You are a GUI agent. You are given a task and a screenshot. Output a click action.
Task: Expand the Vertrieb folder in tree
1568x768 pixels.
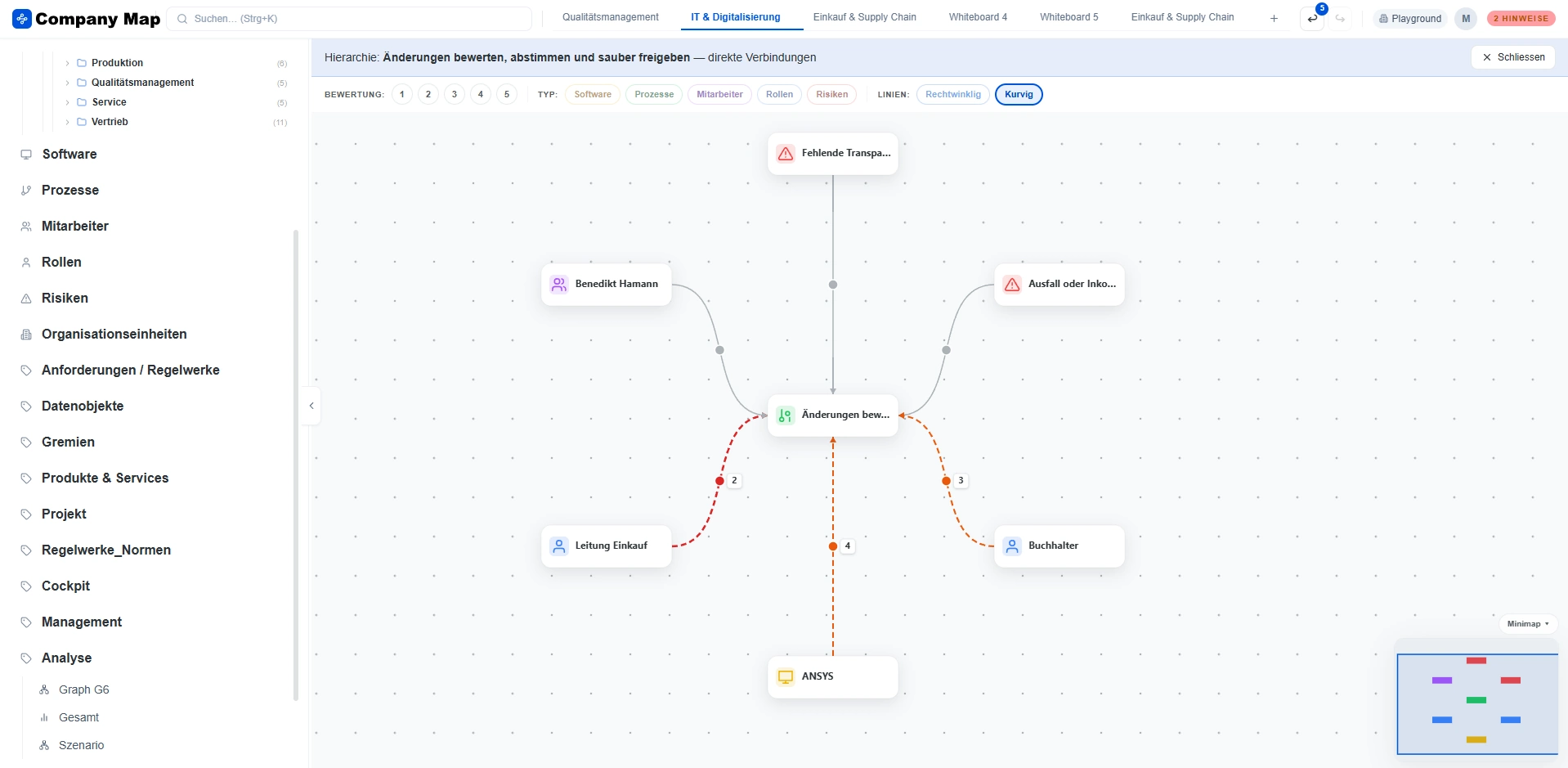click(x=67, y=122)
